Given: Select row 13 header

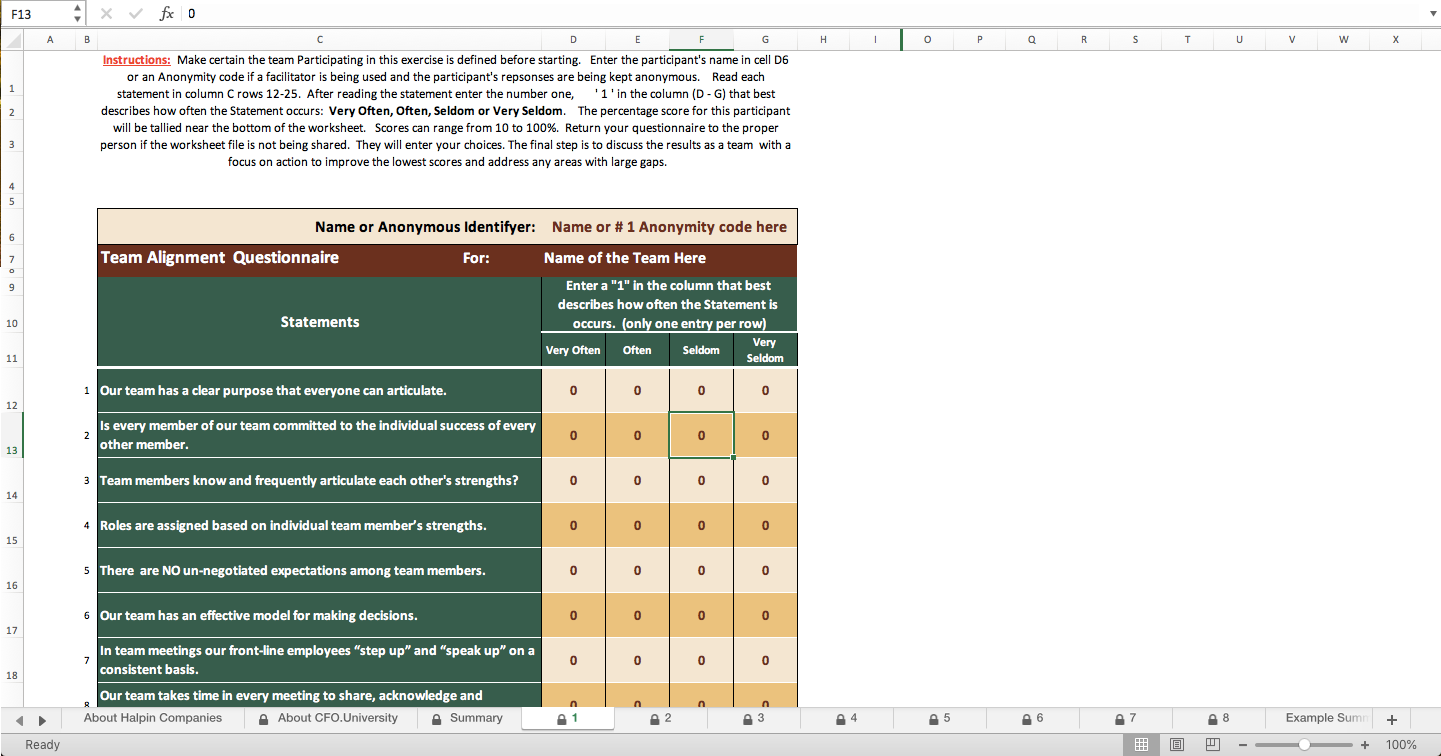Looking at the screenshot, I should (11, 436).
